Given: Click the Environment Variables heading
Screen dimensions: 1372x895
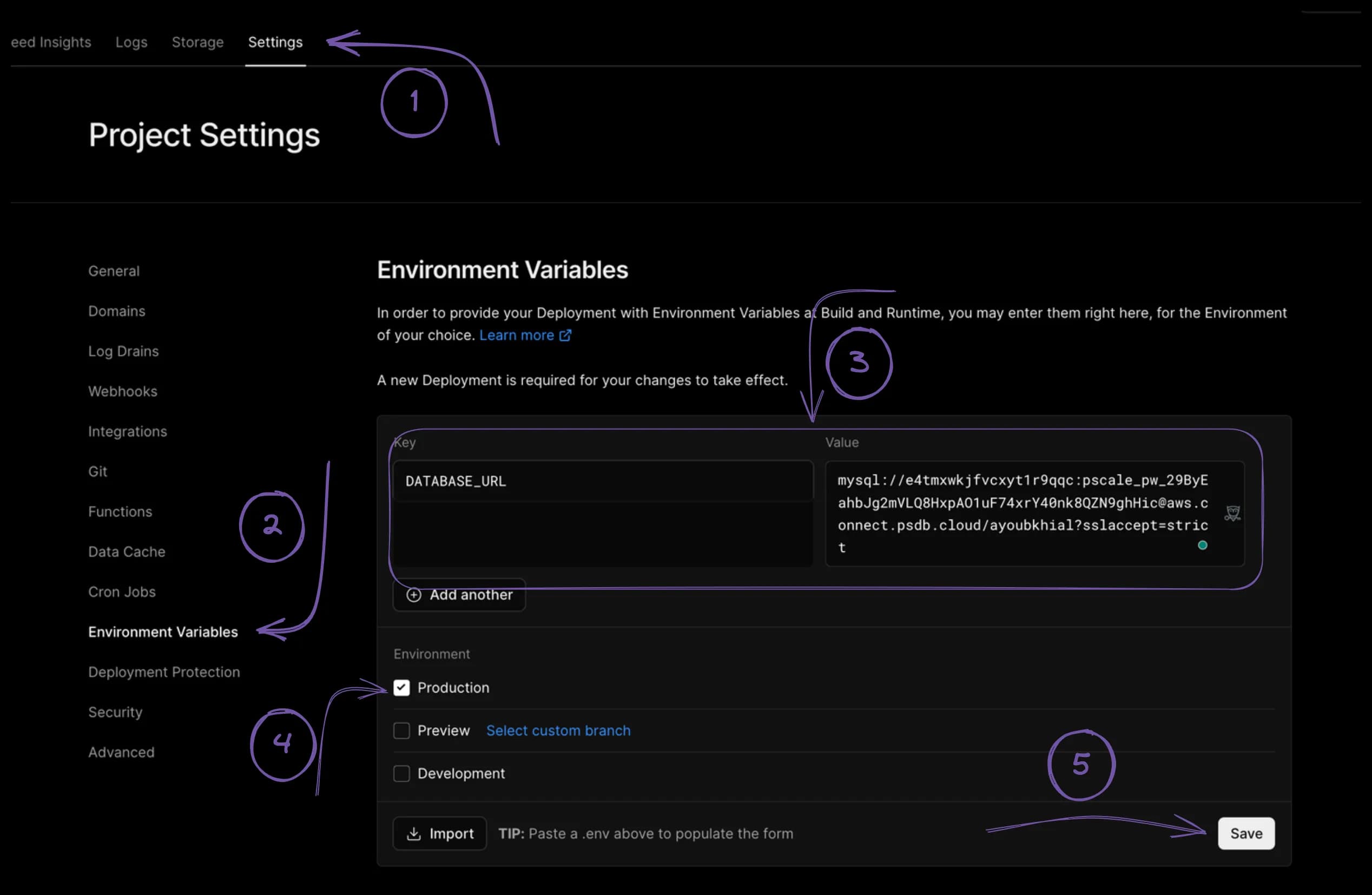Looking at the screenshot, I should (502, 270).
